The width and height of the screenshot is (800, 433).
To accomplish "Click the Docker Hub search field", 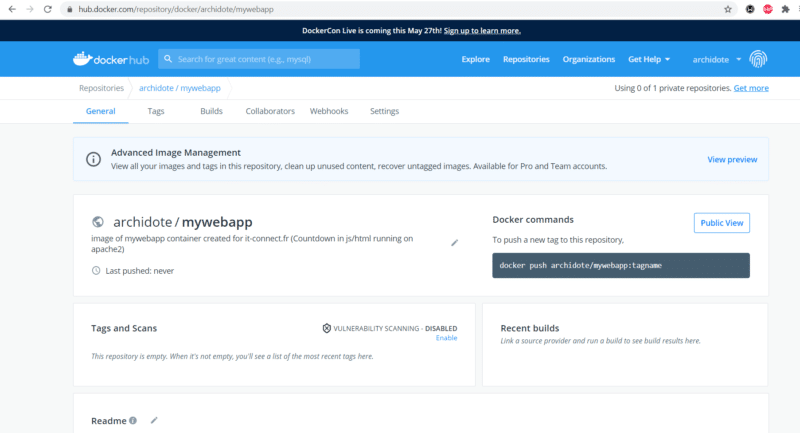I will 259,59.
